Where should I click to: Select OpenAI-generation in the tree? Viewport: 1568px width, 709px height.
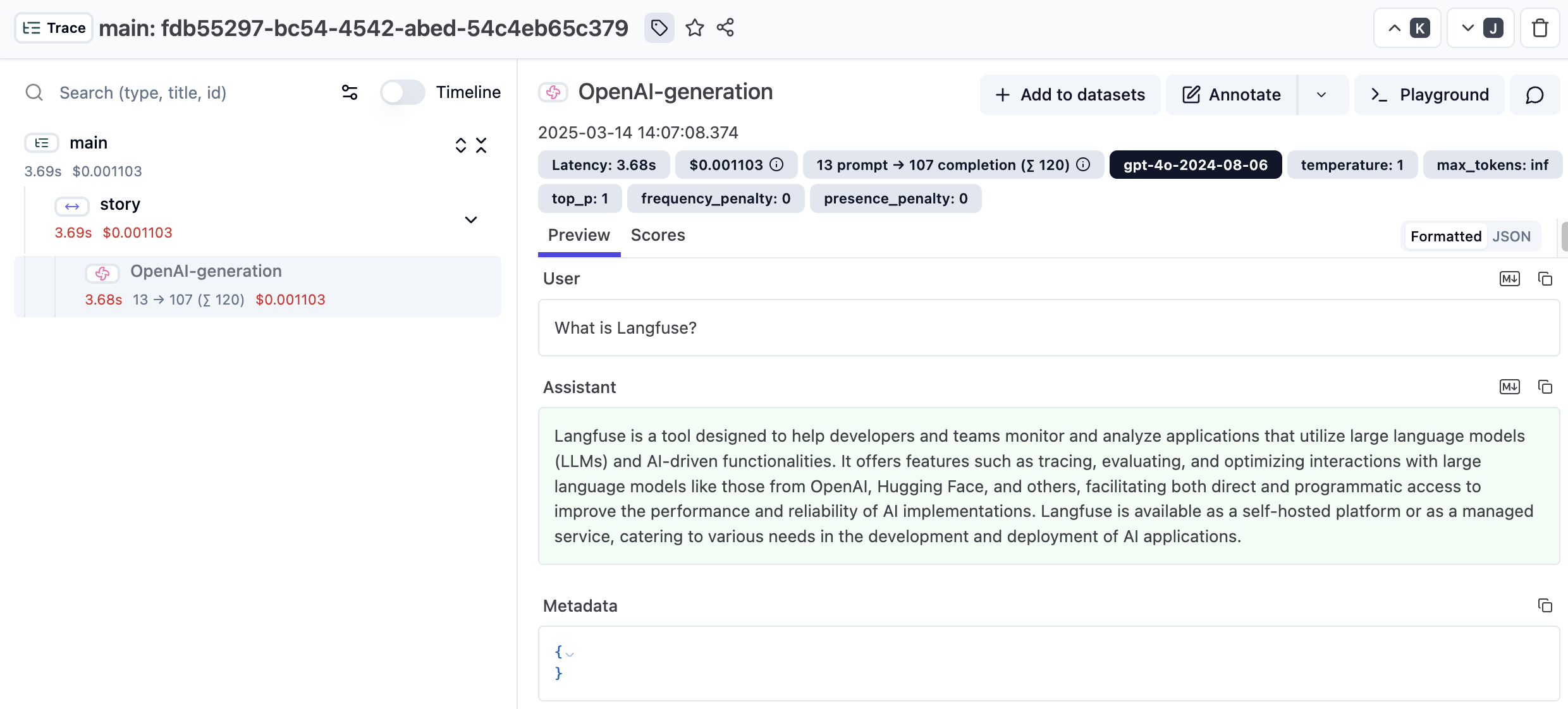click(x=257, y=286)
